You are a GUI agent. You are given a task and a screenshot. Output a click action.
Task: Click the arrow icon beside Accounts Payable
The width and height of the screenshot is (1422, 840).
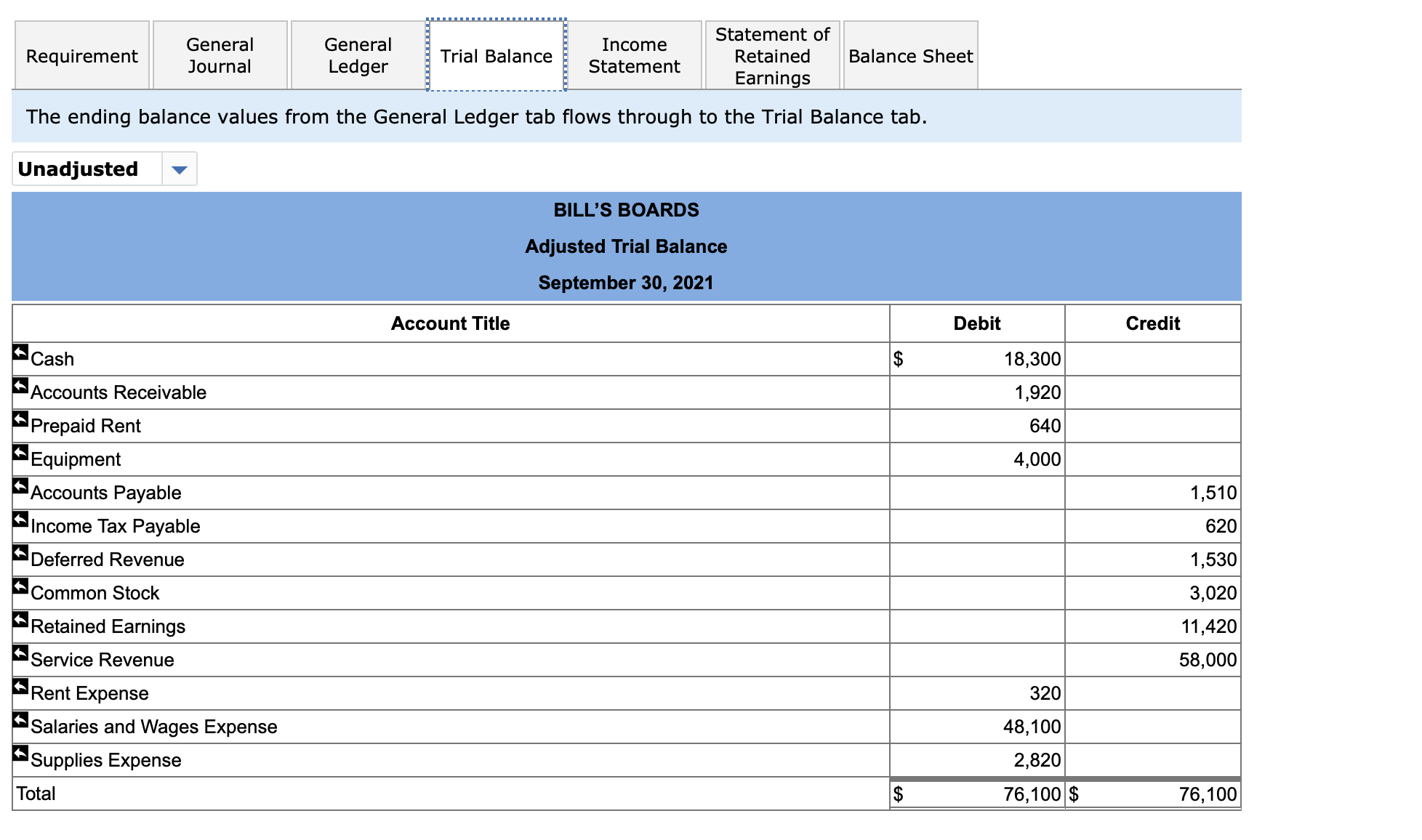[x=20, y=486]
